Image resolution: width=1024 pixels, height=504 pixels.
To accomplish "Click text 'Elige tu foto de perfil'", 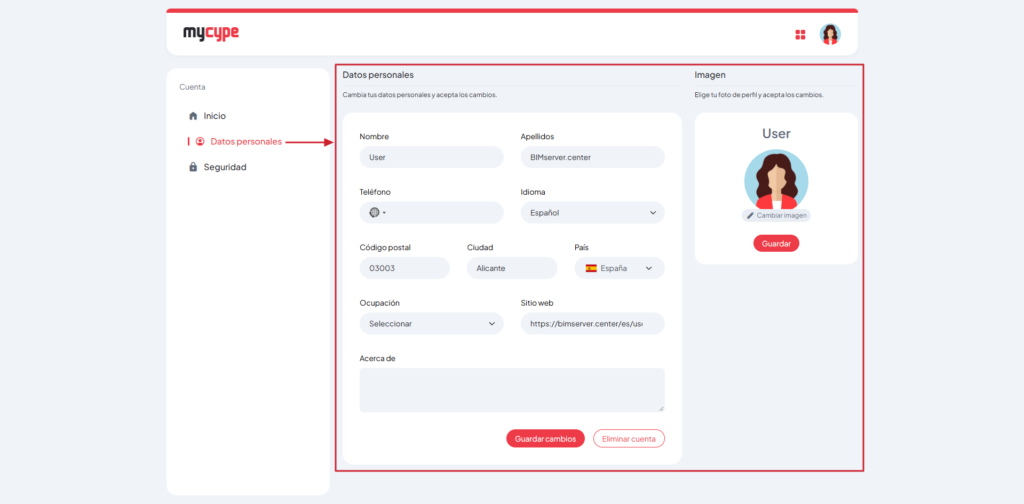I will 730,95.
